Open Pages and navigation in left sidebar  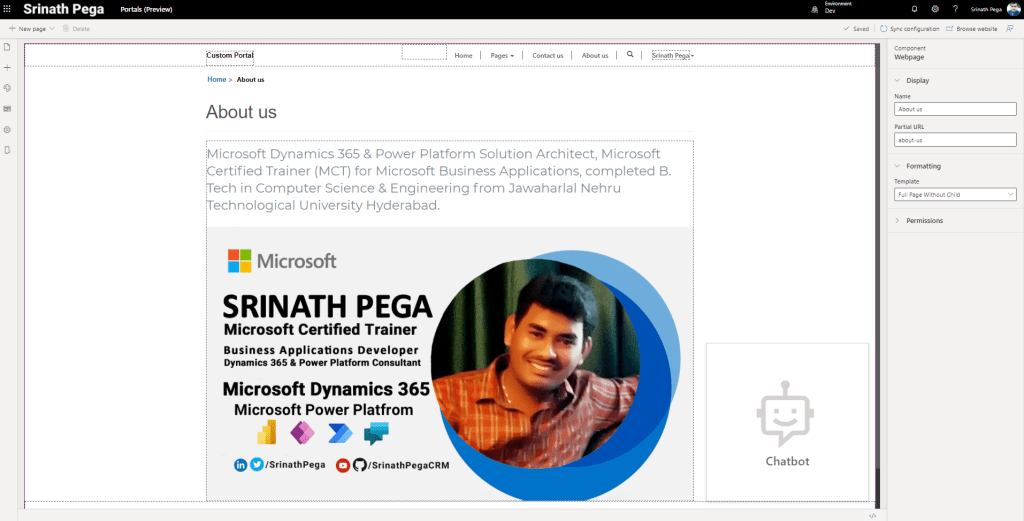tap(8, 47)
